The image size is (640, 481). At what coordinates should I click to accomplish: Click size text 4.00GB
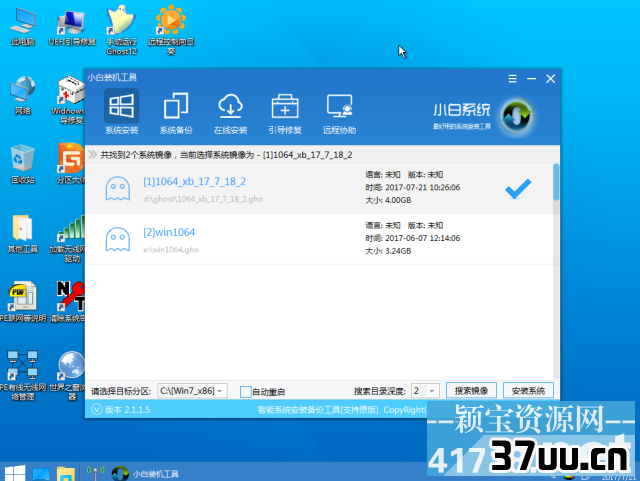(x=398, y=200)
